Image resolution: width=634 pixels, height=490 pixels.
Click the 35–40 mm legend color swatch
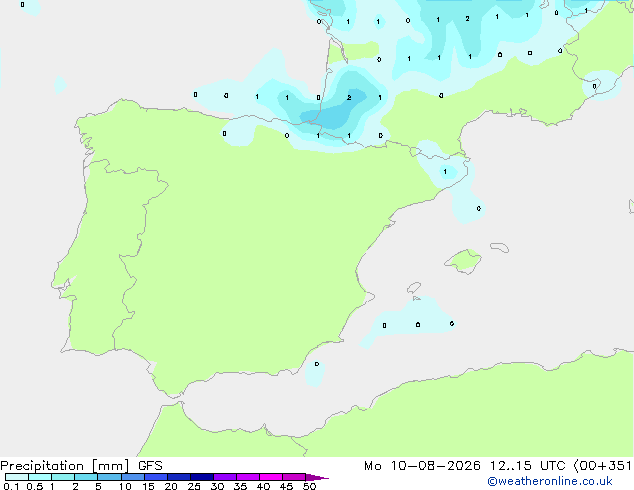[248, 477]
